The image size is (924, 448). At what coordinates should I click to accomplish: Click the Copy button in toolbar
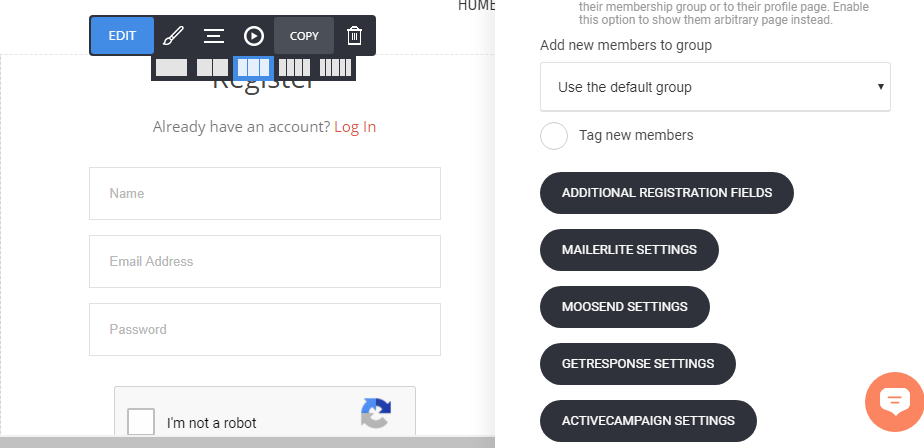click(x=304, y=36)
